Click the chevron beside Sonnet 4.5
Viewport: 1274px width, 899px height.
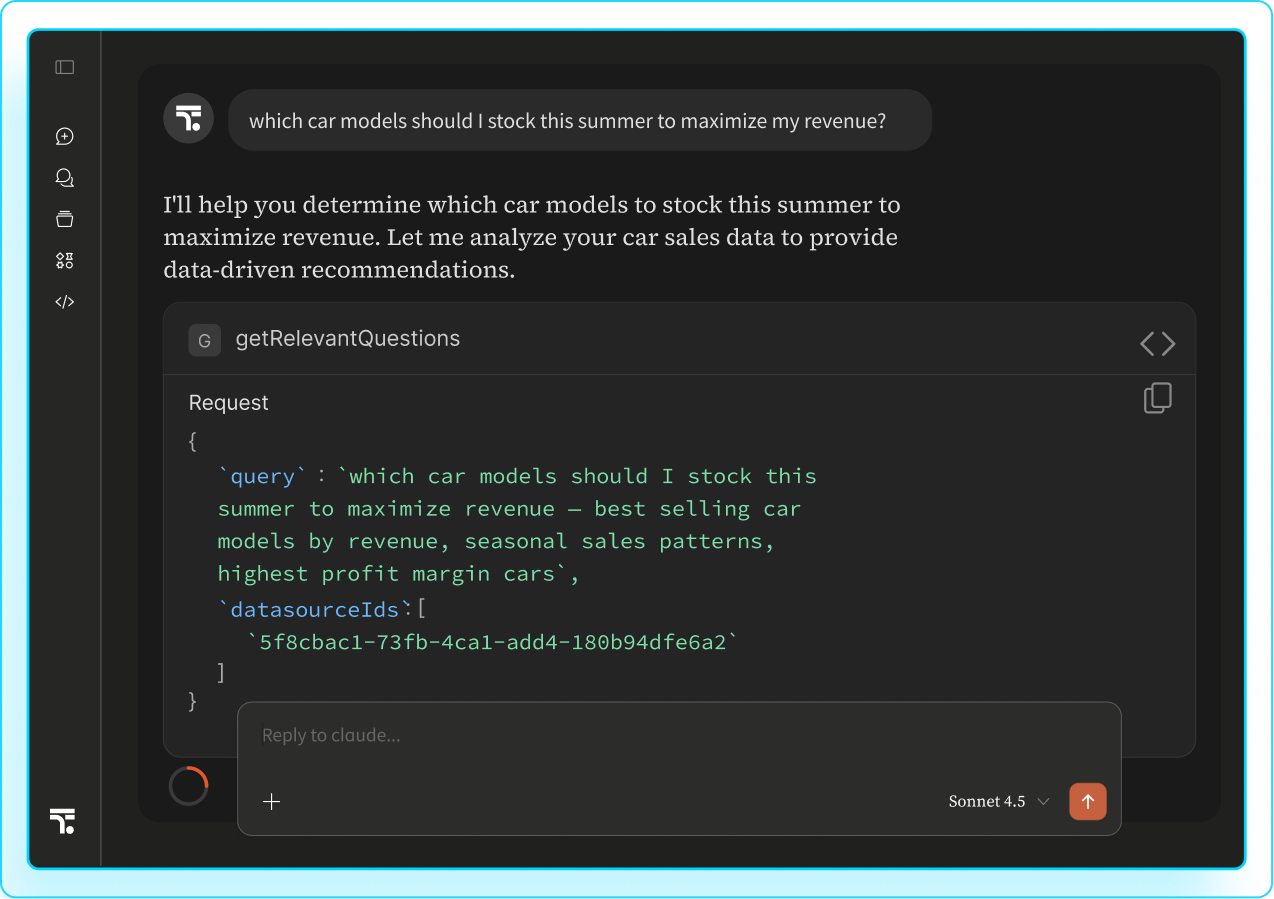pos(1043,801)
